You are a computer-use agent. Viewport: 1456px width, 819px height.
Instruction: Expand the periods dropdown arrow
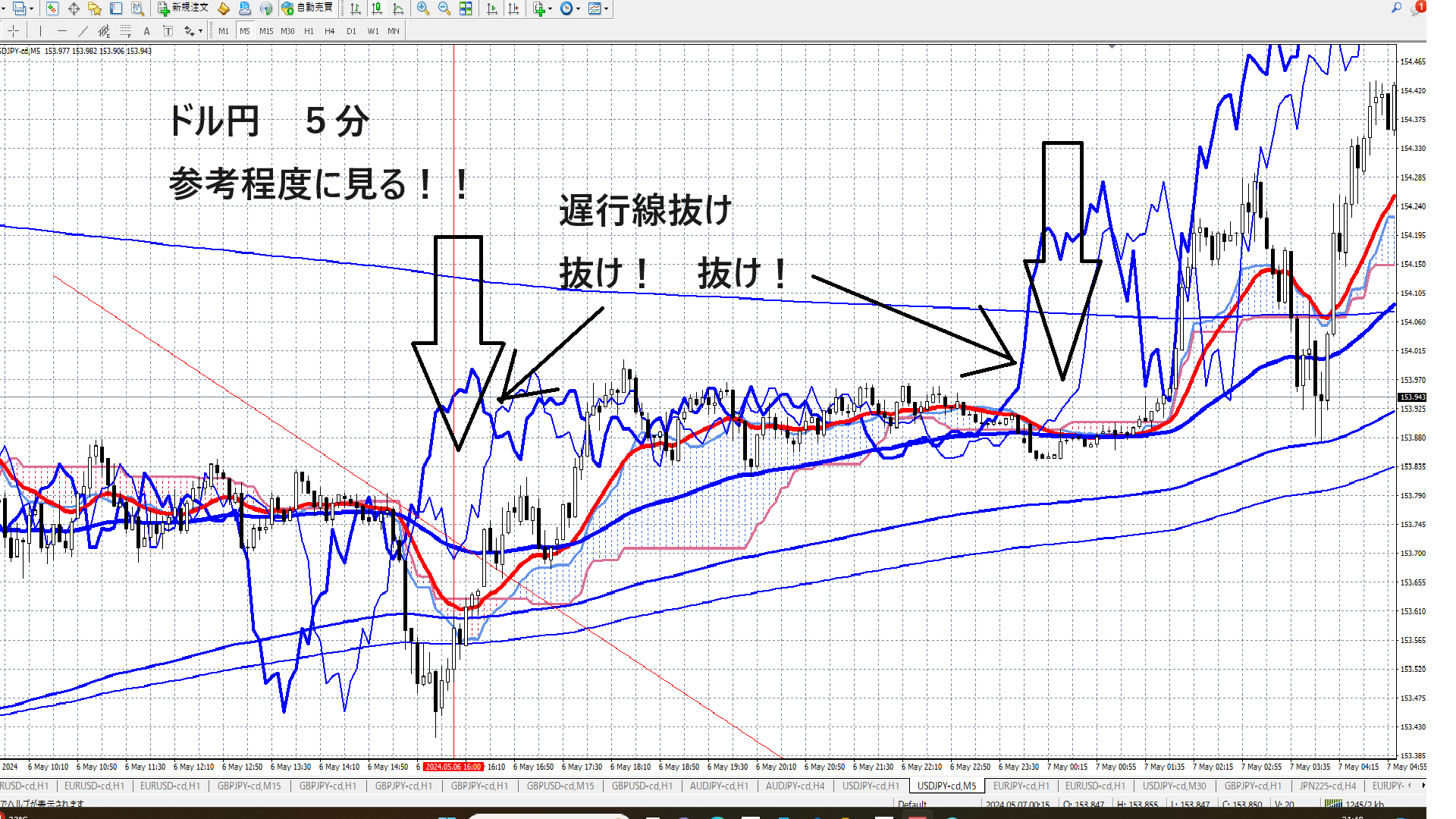[578, 9]
